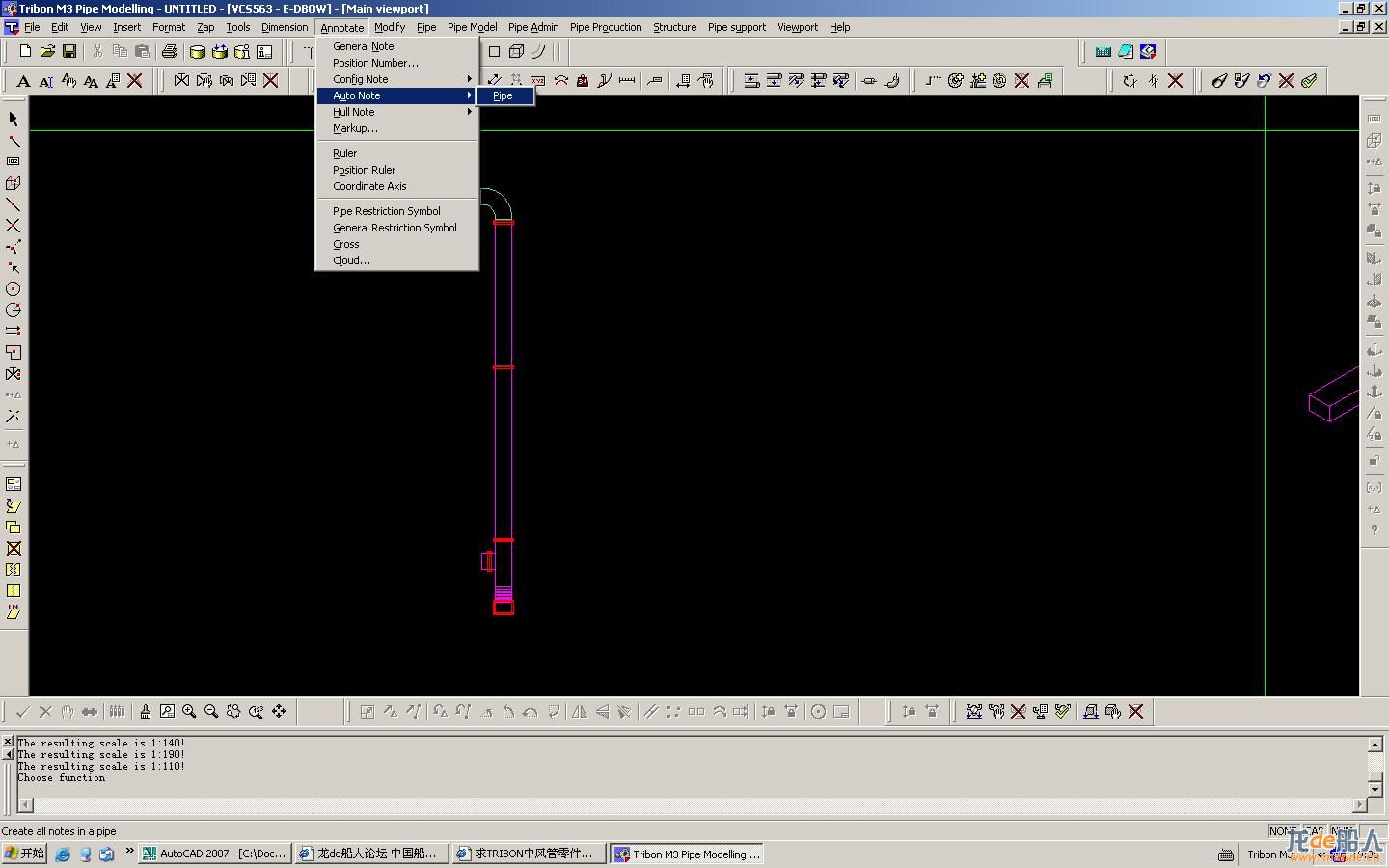Click Tribon M3 Pipe Modelling taskbar button
The image size is (1389, 868).
point(688,854)
